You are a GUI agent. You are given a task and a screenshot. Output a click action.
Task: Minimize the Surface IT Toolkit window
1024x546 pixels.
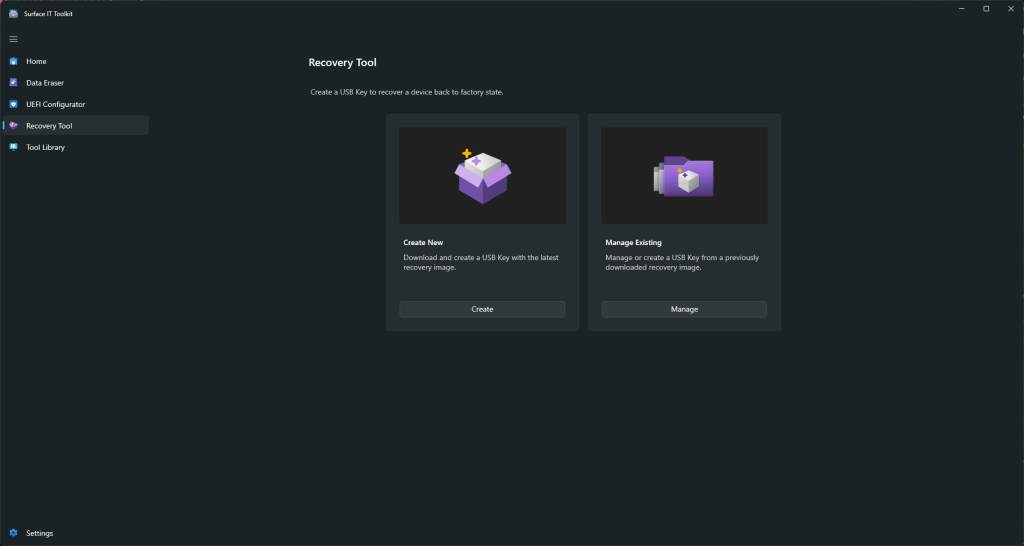[x=962, y=8]
